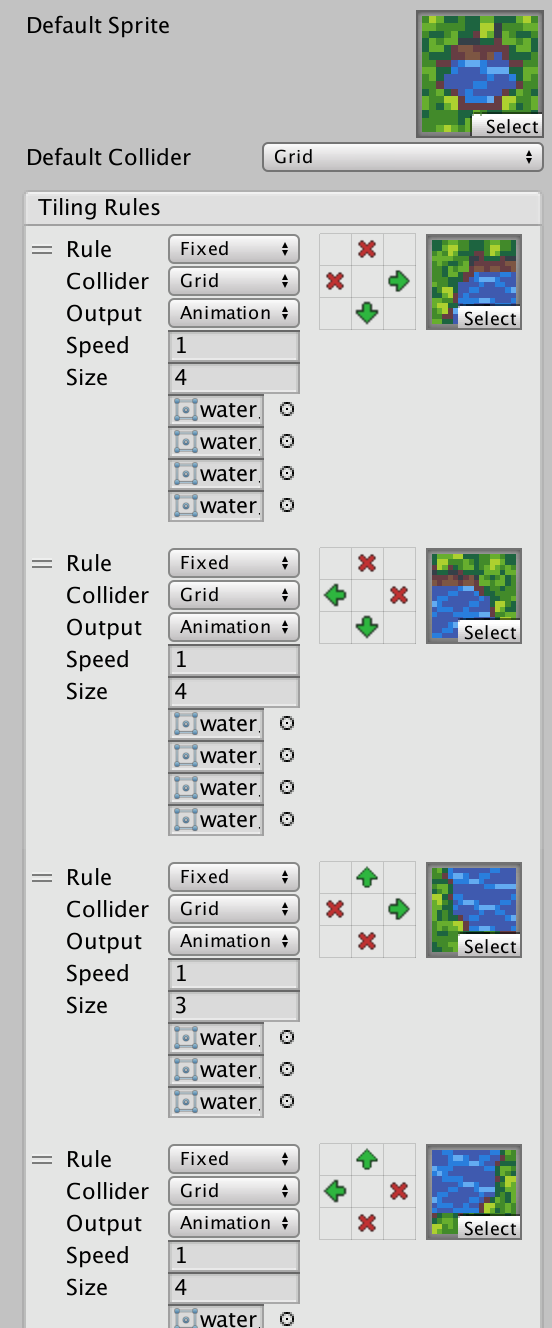Click the red X below center in third rule grid
Screen dimensions: 552x1328
(367, 941)
